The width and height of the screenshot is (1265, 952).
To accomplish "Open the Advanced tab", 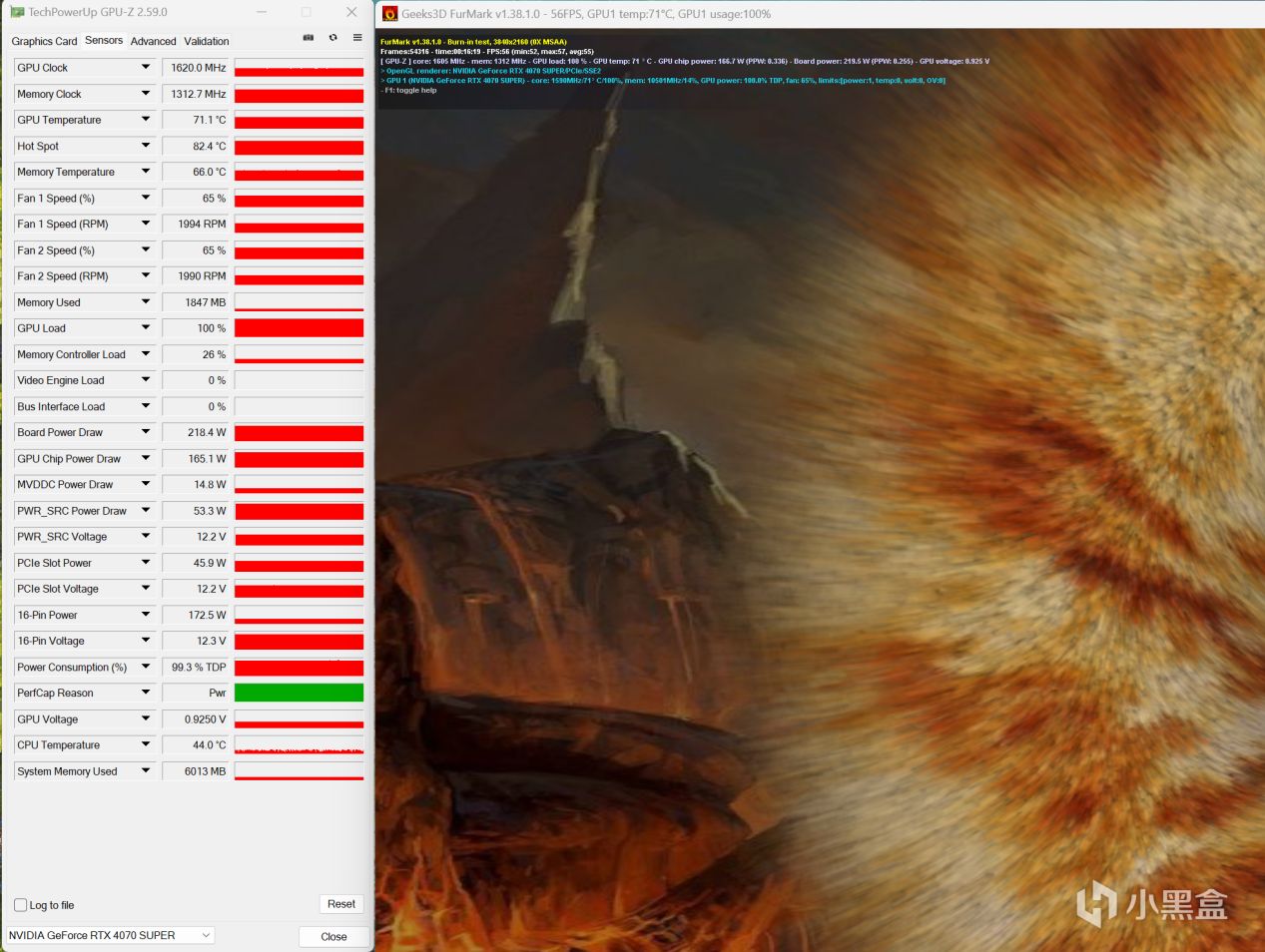I will tap(153, 41).
